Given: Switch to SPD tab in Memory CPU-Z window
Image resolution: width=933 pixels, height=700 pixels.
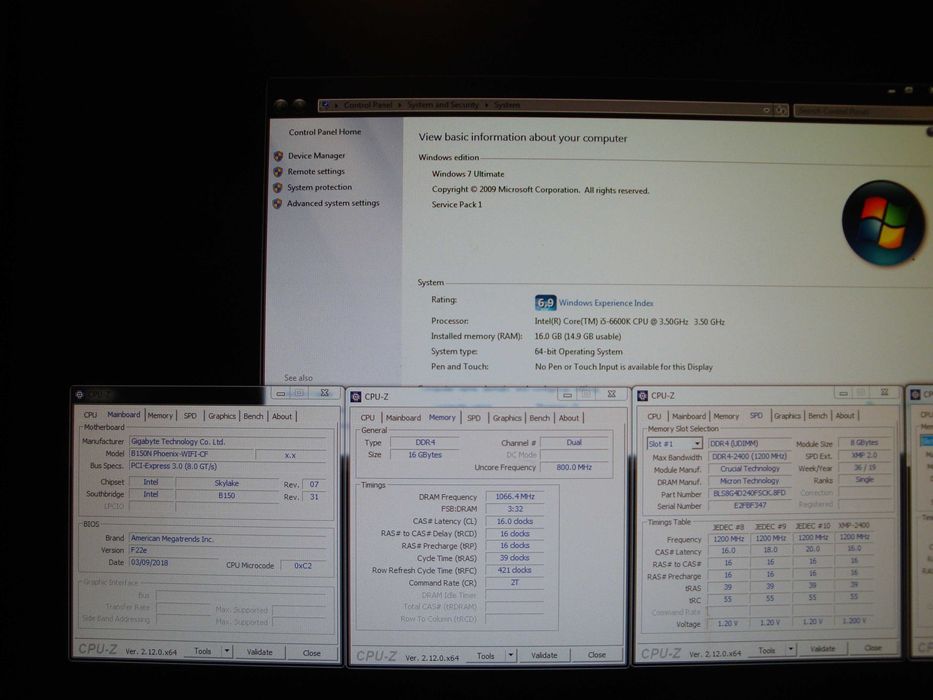Looking at the screenshot, I should tap(474, 418).
